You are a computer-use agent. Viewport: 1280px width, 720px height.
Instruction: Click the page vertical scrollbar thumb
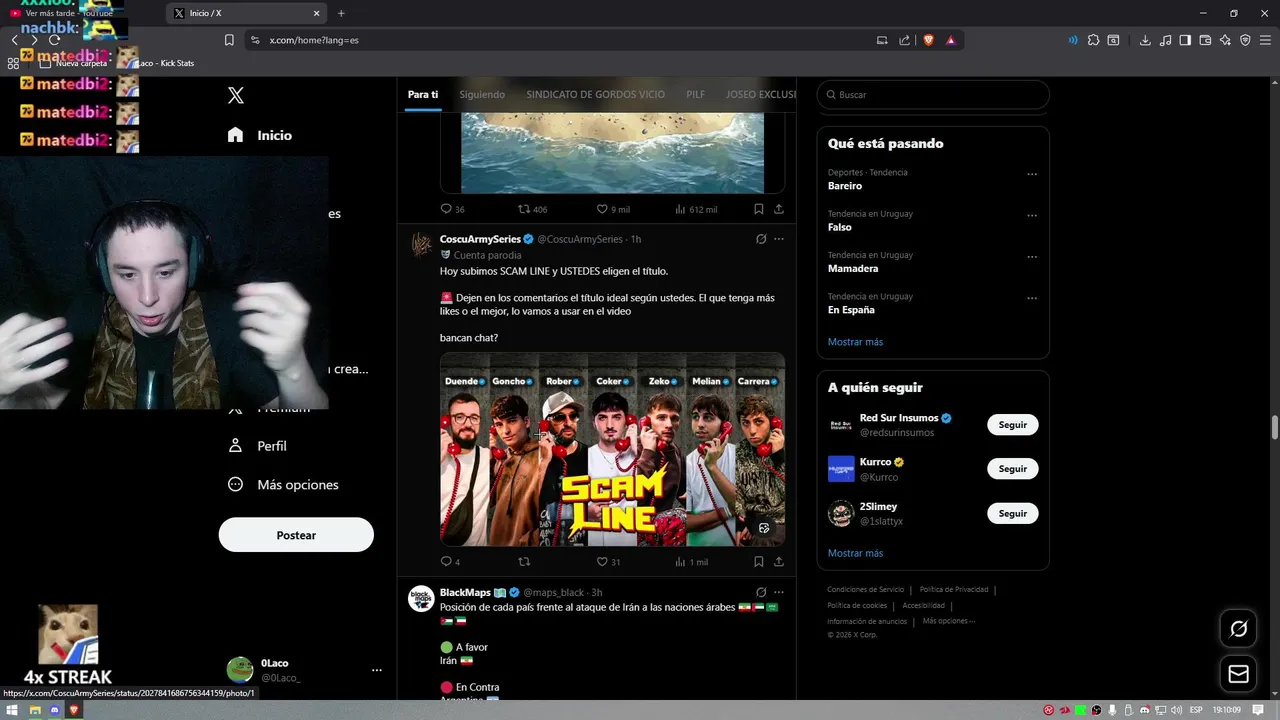click(1275, 427)
